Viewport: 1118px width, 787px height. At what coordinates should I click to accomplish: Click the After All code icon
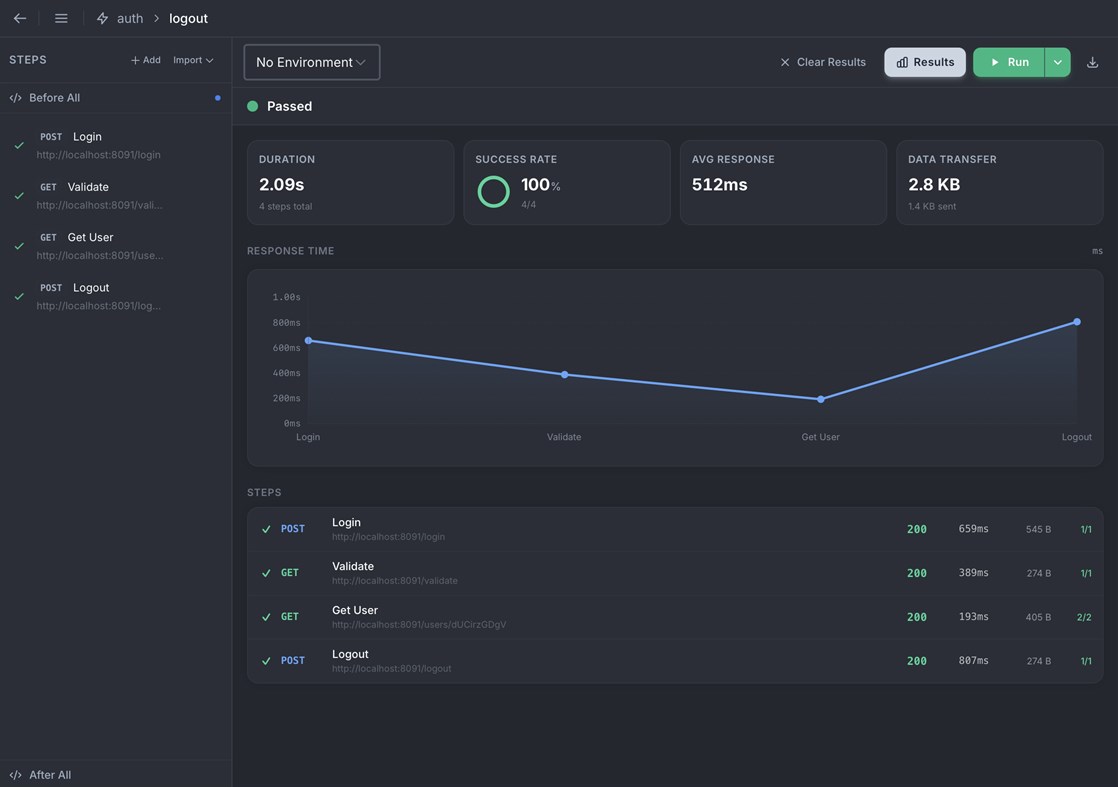(x=16, y=775)
